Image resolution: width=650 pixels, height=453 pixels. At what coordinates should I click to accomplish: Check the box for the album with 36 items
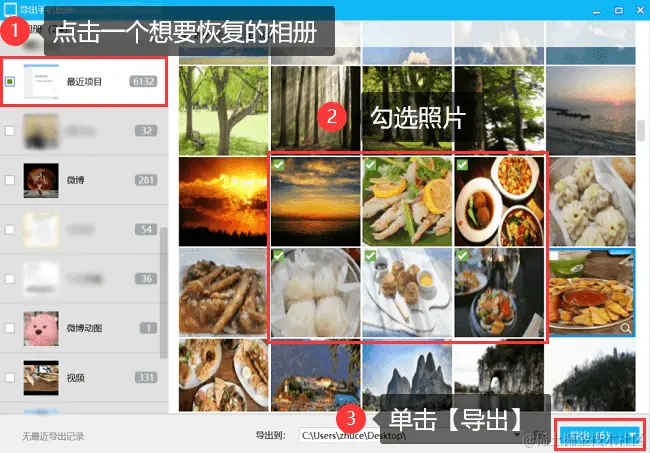pyautogui.click(x=10, y=279)
